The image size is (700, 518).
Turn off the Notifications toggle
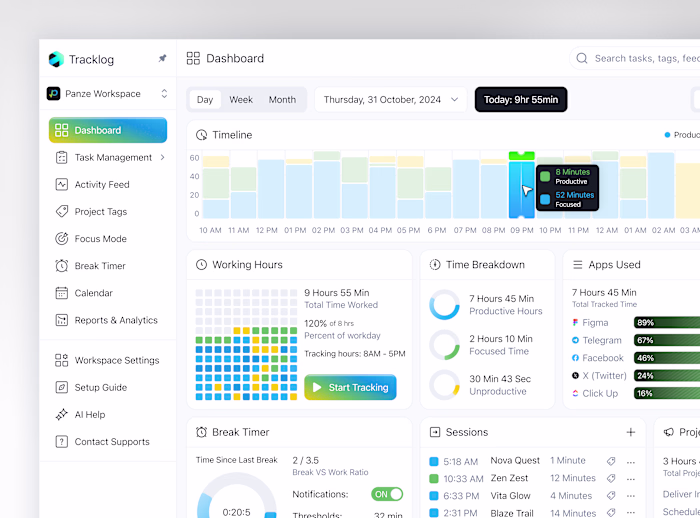[387, 494]
